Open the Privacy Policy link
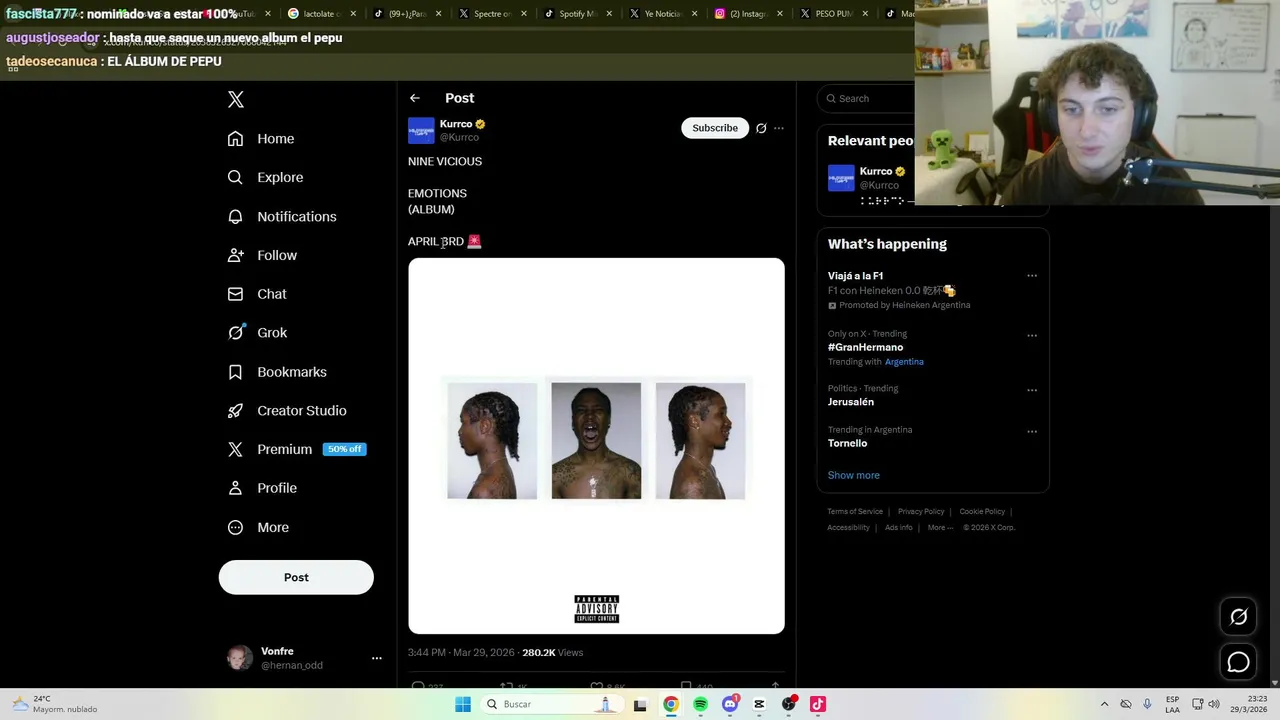 [921, 511]
